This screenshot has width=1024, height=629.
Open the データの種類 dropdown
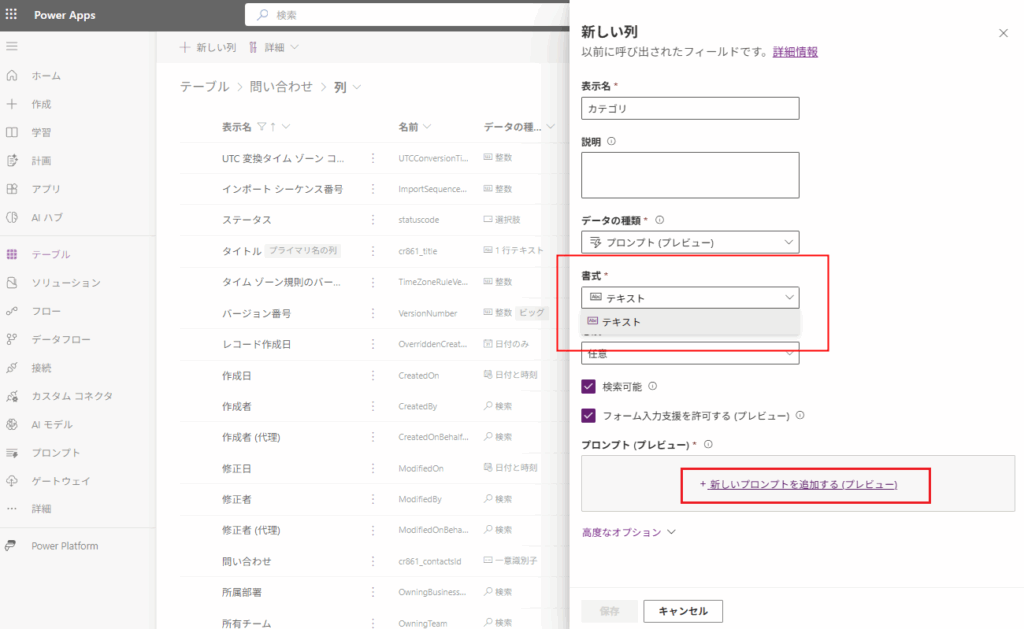[689, 242]
